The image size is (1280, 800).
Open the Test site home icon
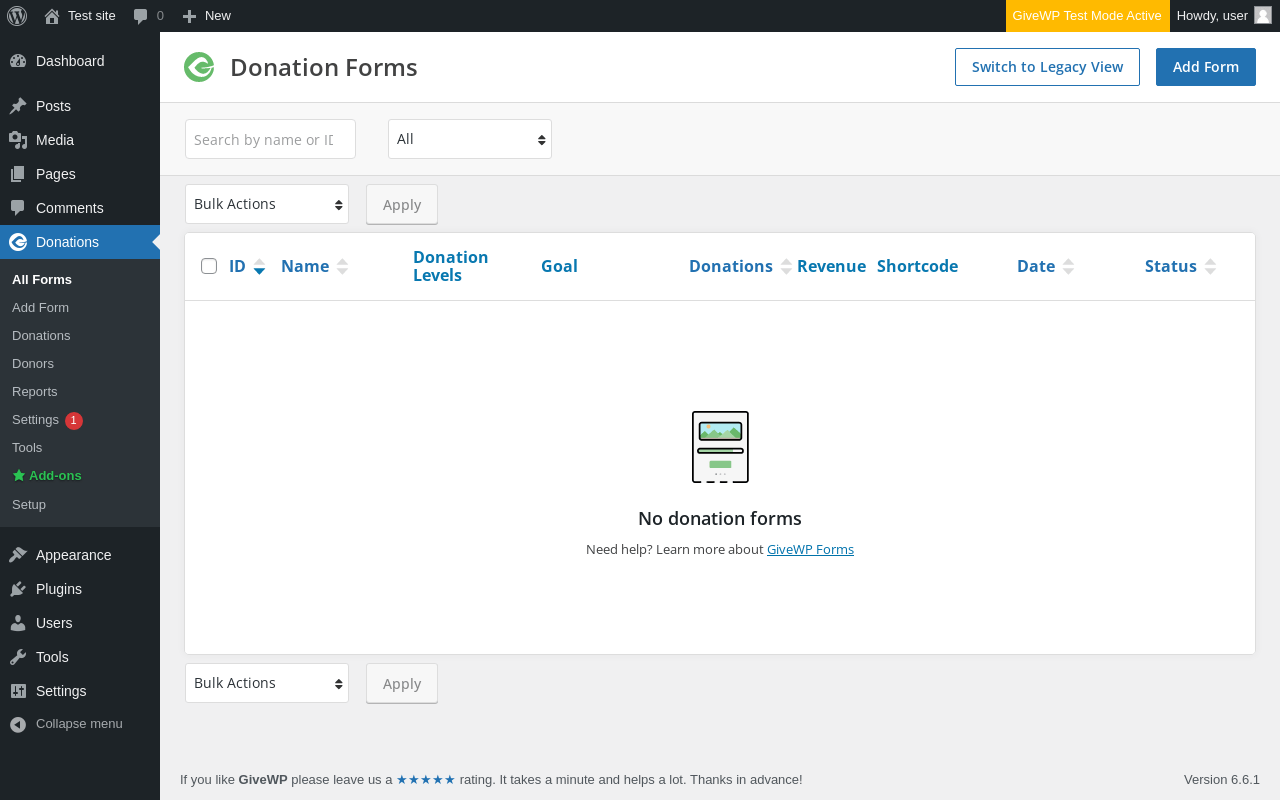click(x=52, y=16)
